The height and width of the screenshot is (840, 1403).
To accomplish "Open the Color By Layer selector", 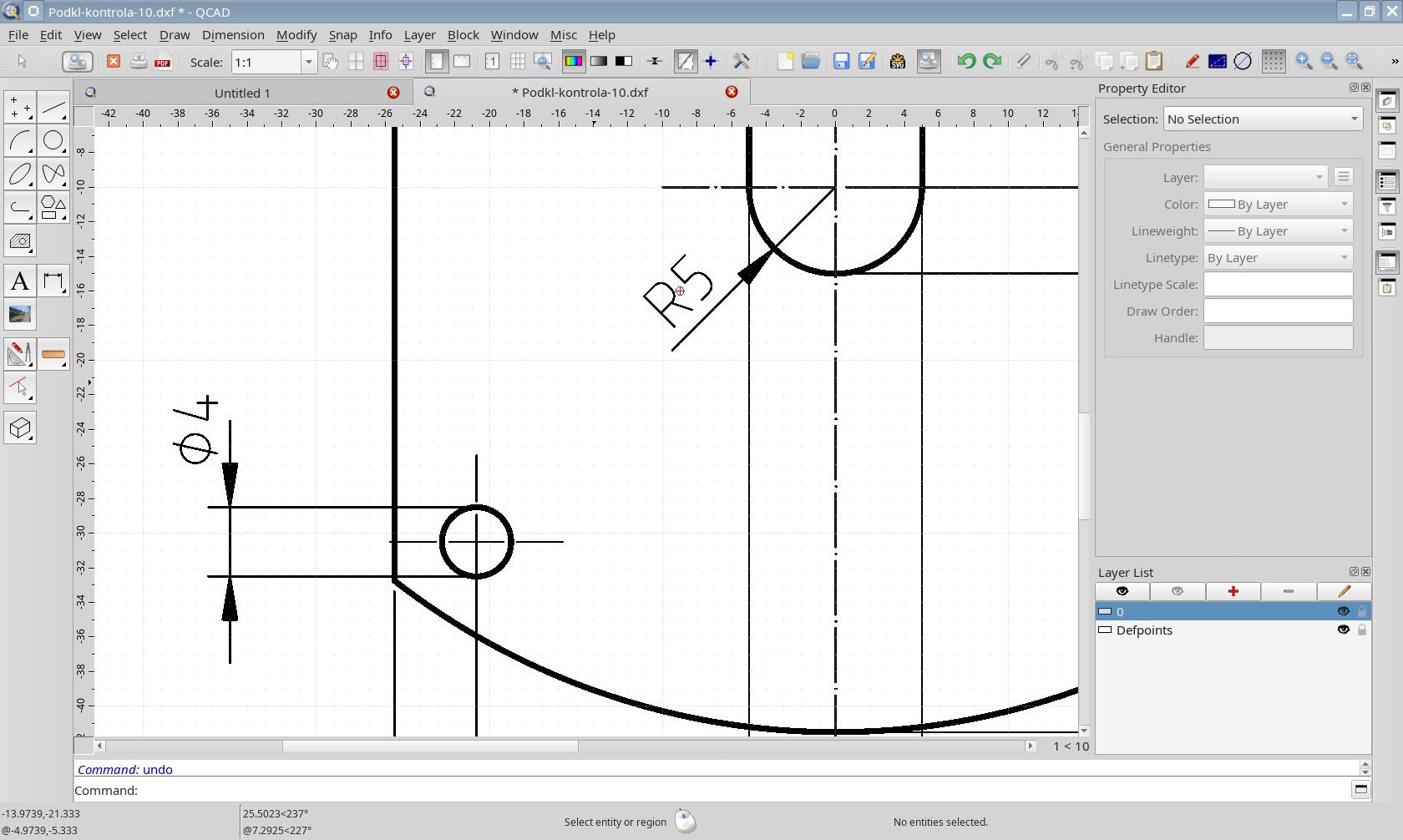I will (1278, 205).
